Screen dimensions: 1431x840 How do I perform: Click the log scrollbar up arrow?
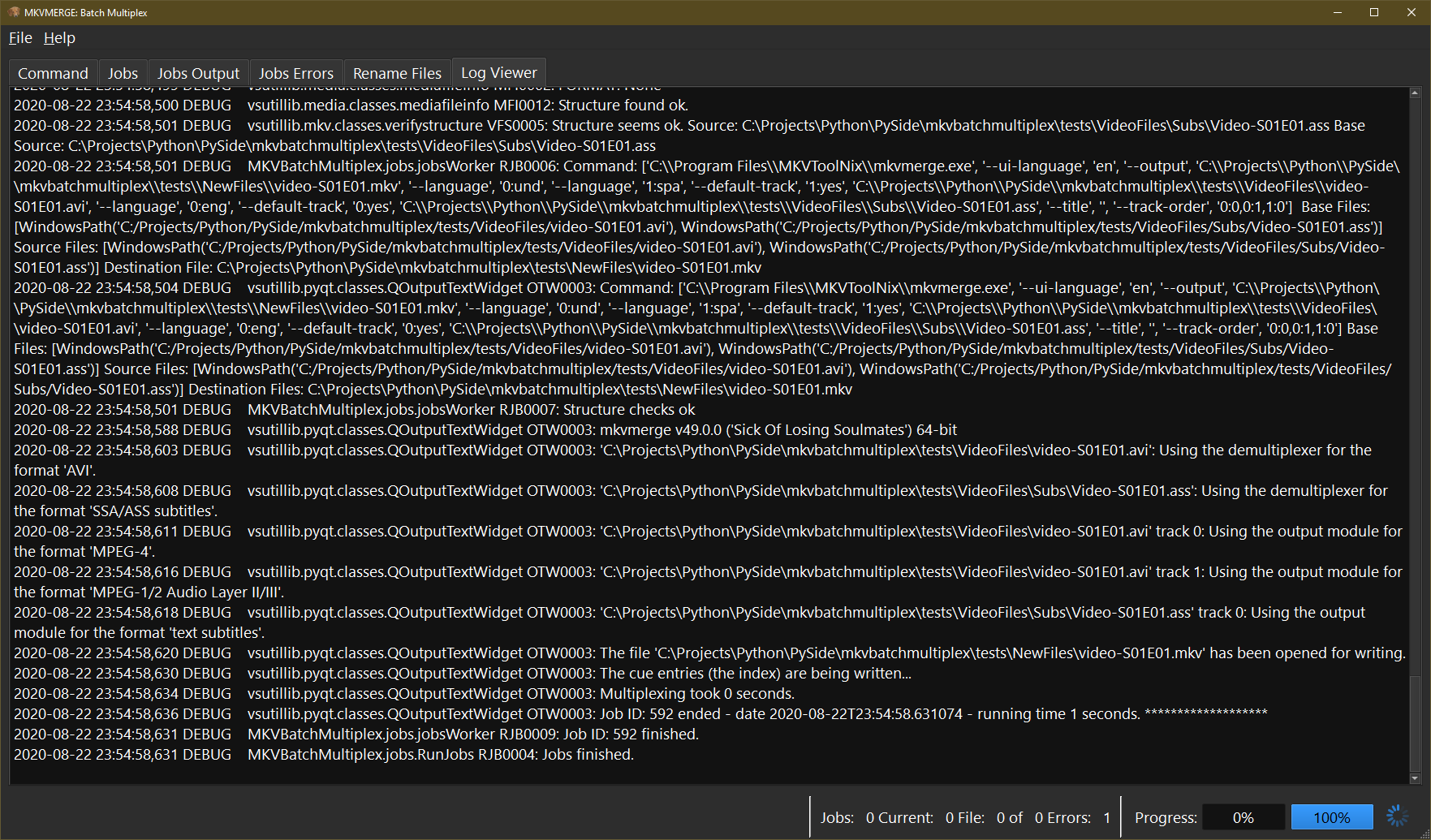tap(1415, 93)
